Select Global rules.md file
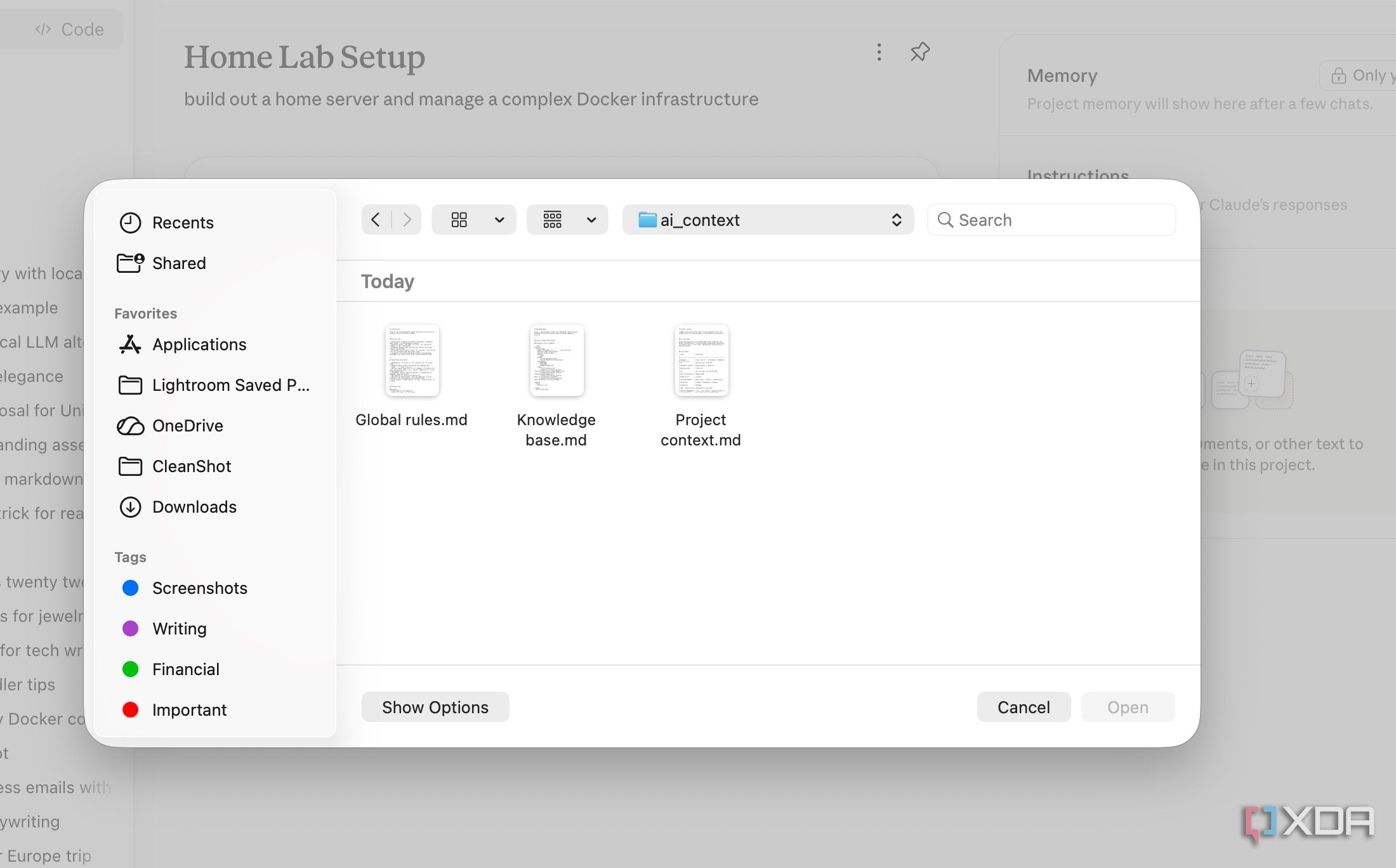This screenshot has height=868, width=1396. [412, 376]
